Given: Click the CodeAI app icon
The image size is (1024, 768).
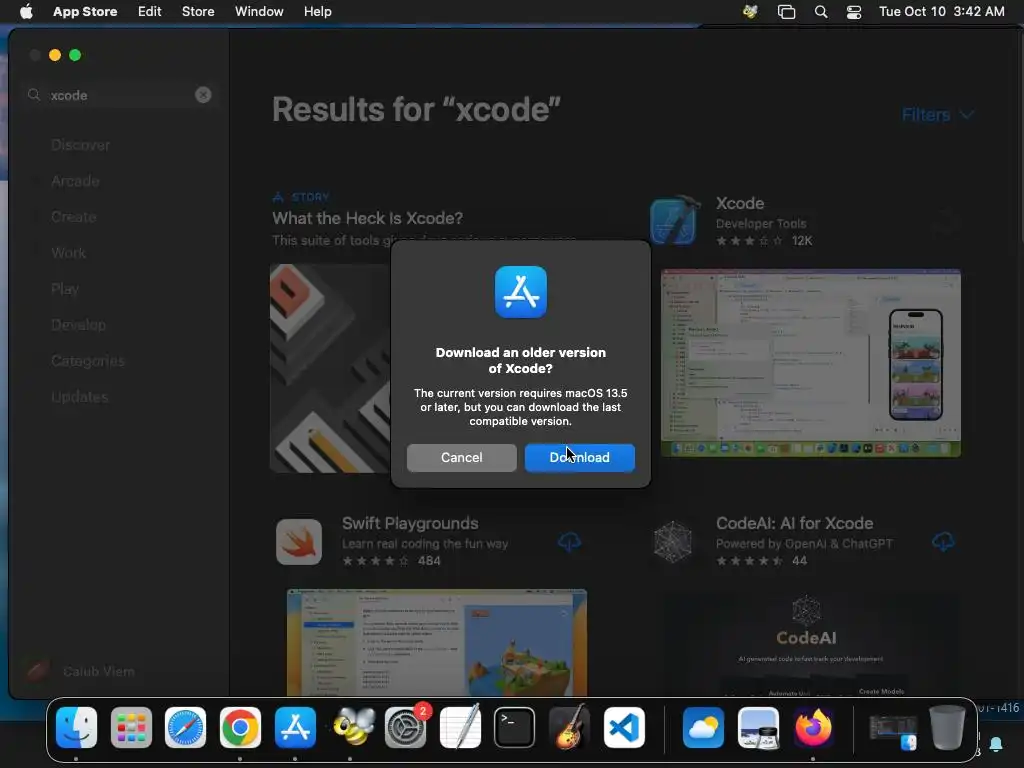Looking at the screenshot, I should pyautogui.click(x=673, y=542).
